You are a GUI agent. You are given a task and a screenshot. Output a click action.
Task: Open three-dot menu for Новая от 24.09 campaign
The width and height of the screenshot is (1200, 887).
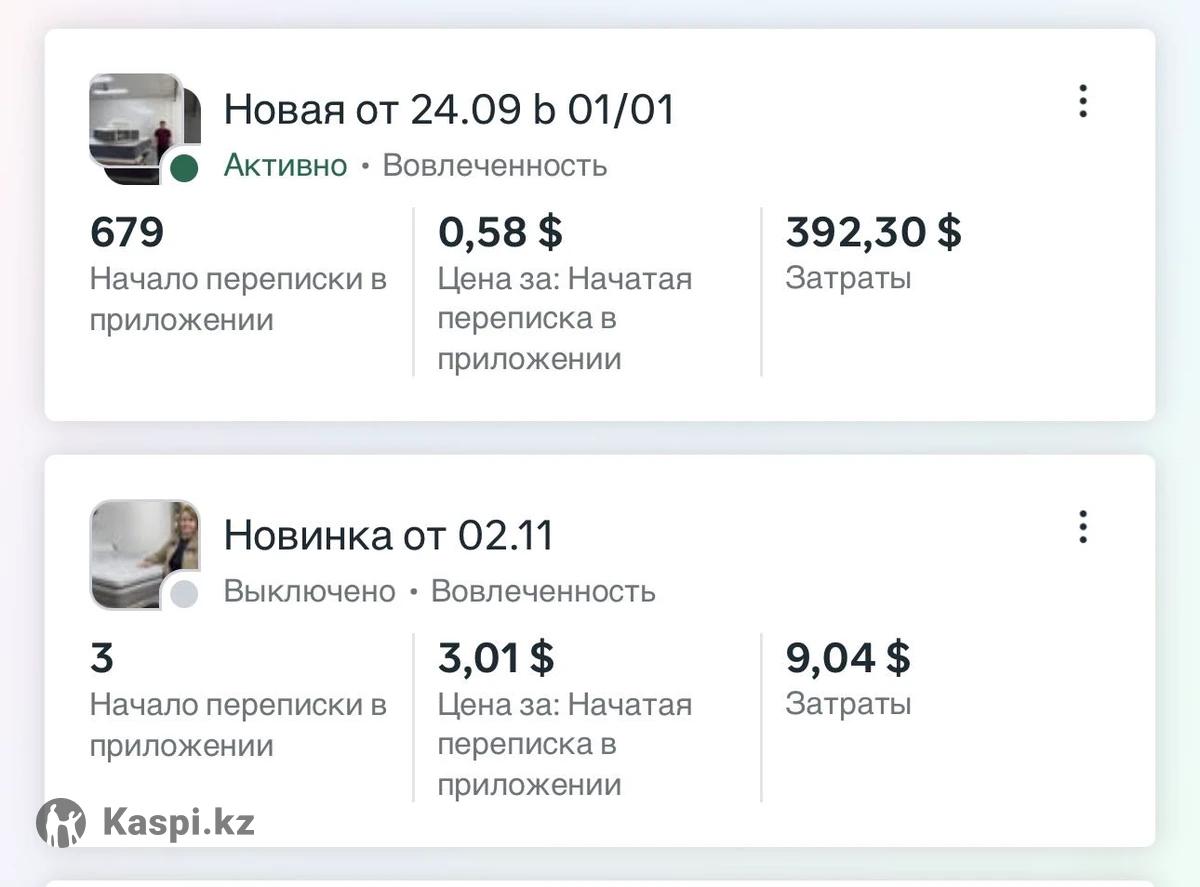1082,101
